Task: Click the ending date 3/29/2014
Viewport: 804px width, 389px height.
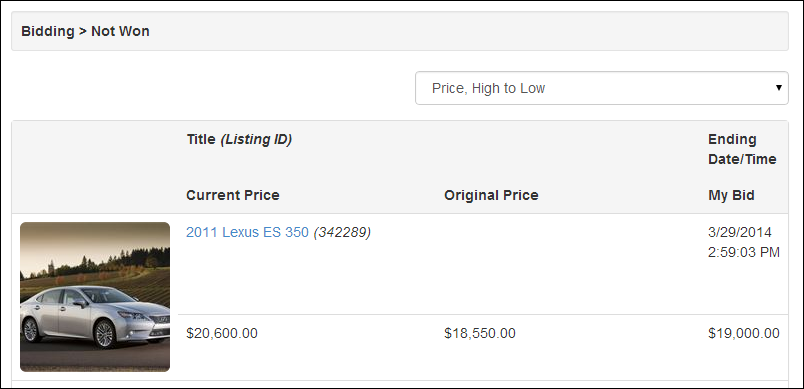Action: 739,232
